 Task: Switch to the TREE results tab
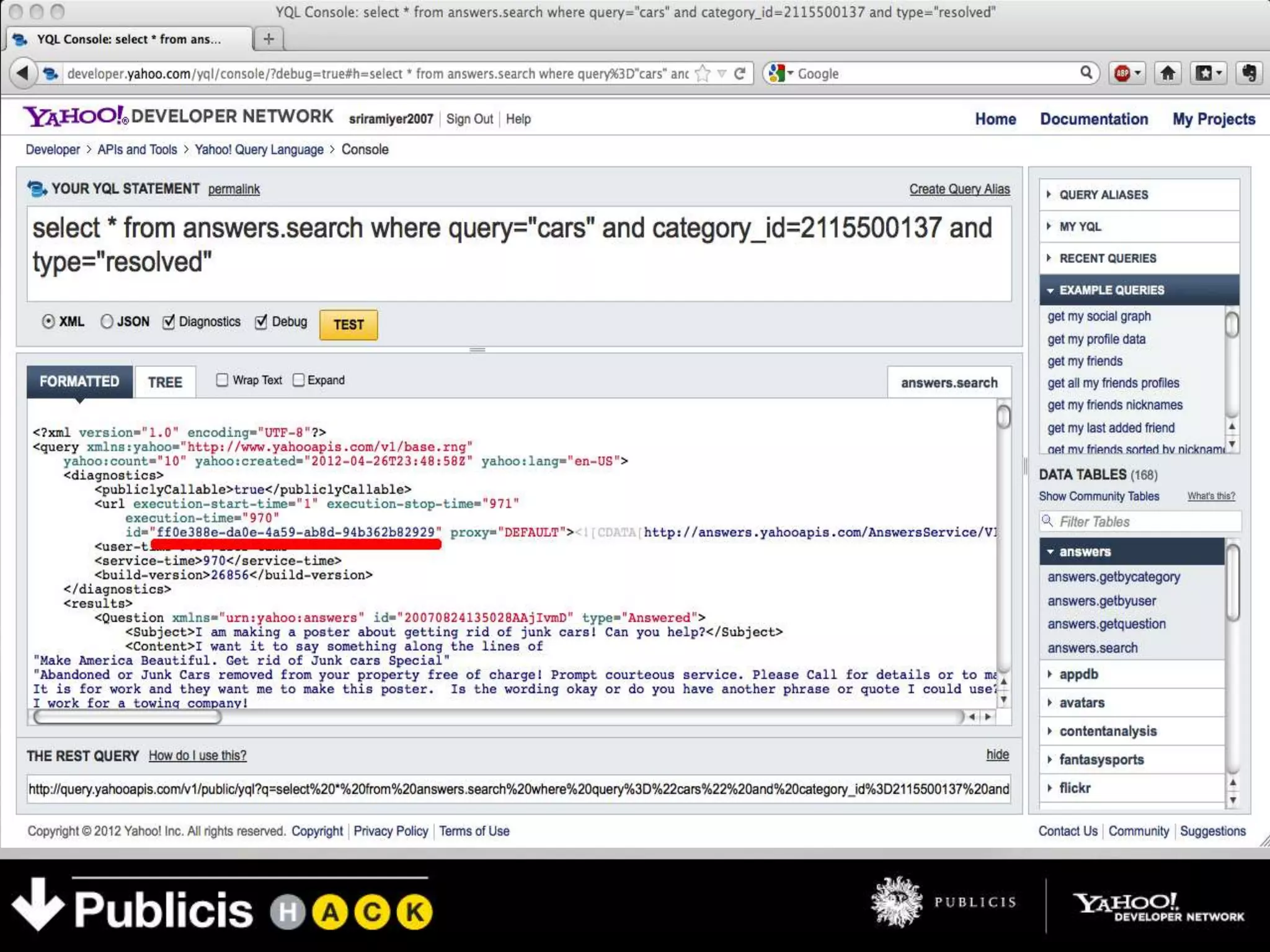[165, 382]
